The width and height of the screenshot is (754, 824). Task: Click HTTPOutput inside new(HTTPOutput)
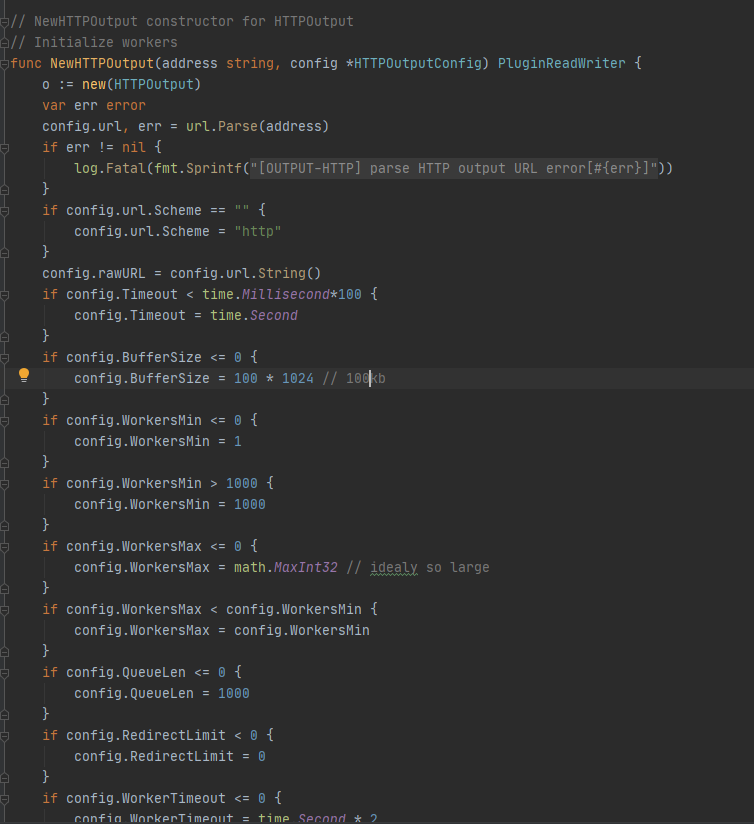[x=153, y=85]
